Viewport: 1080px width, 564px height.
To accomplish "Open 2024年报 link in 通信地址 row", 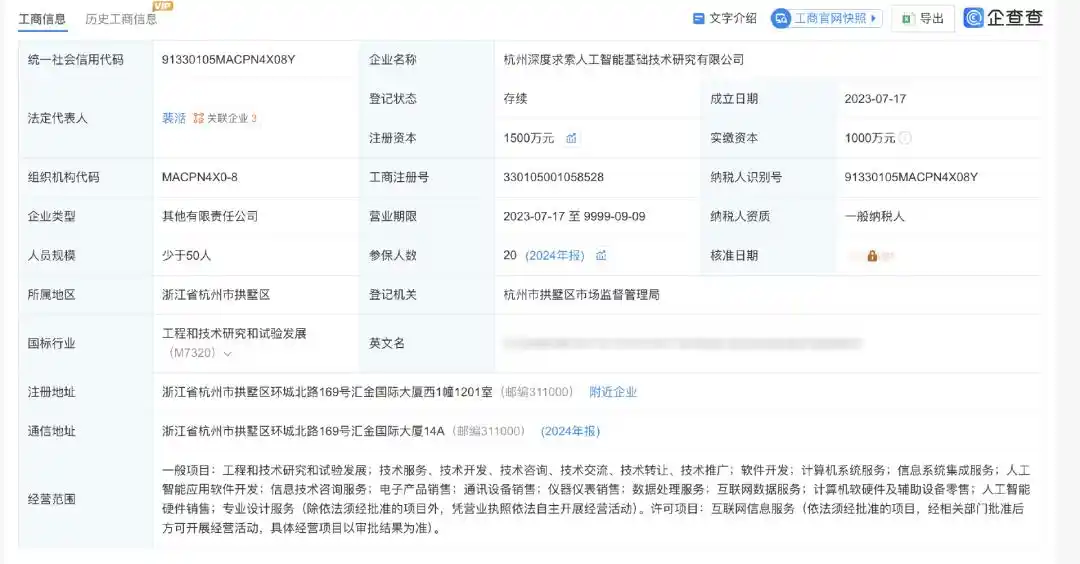I will coord(570,432).
